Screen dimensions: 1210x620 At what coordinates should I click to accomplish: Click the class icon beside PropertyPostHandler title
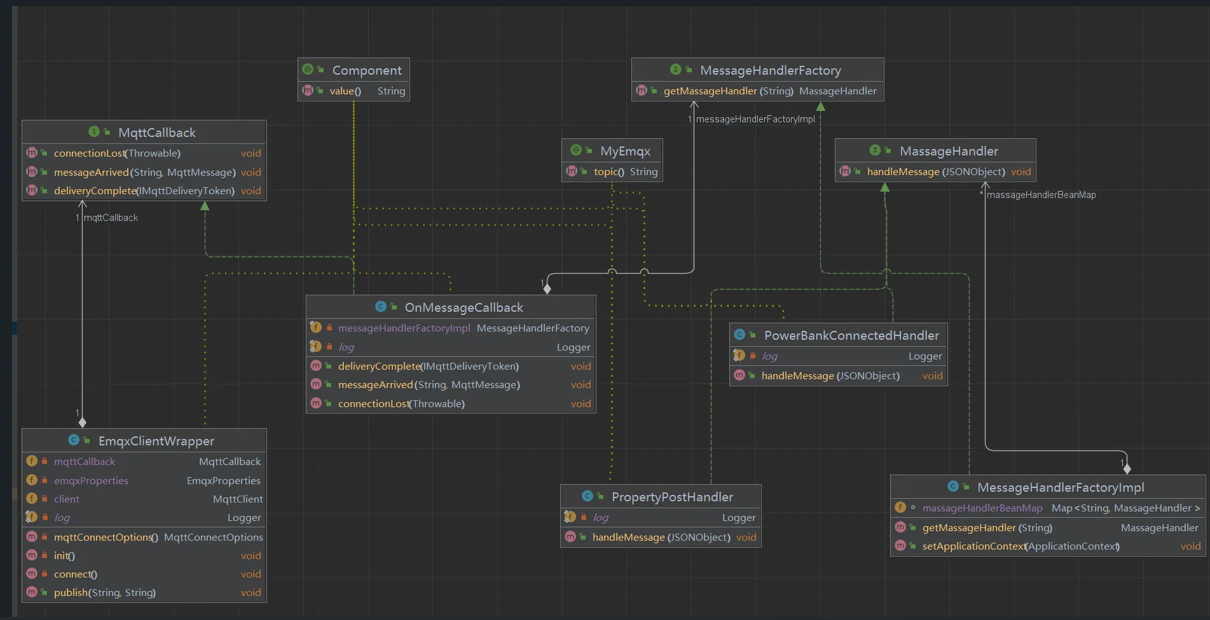tap(587, 496)
